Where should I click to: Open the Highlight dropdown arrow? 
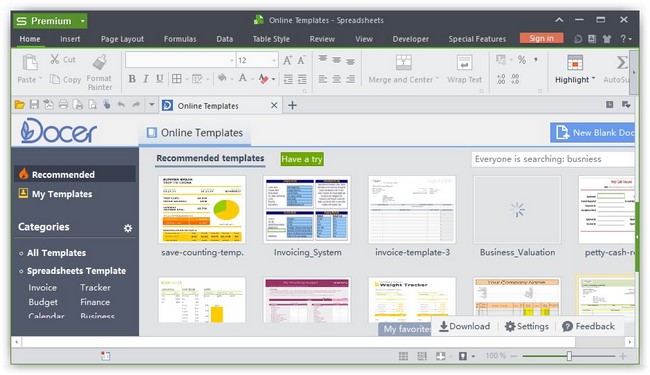coord(594,79)
